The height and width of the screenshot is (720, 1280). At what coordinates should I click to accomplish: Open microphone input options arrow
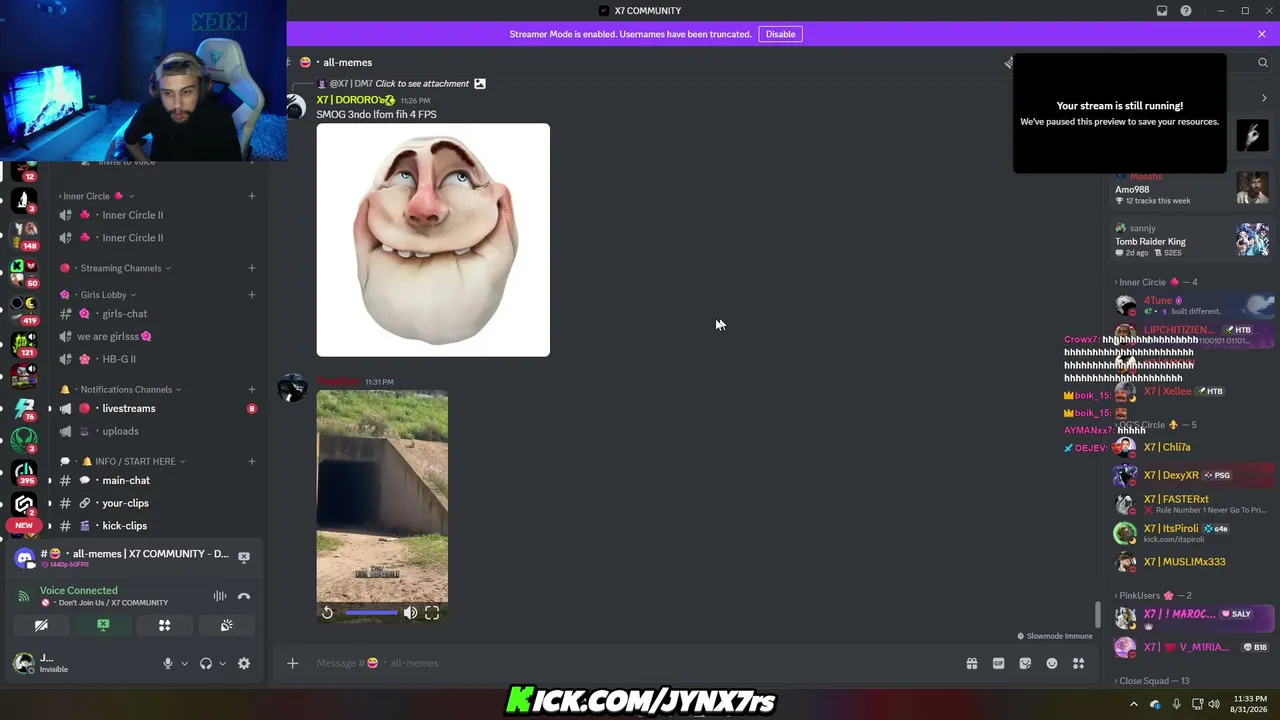[x=184, y=663]
